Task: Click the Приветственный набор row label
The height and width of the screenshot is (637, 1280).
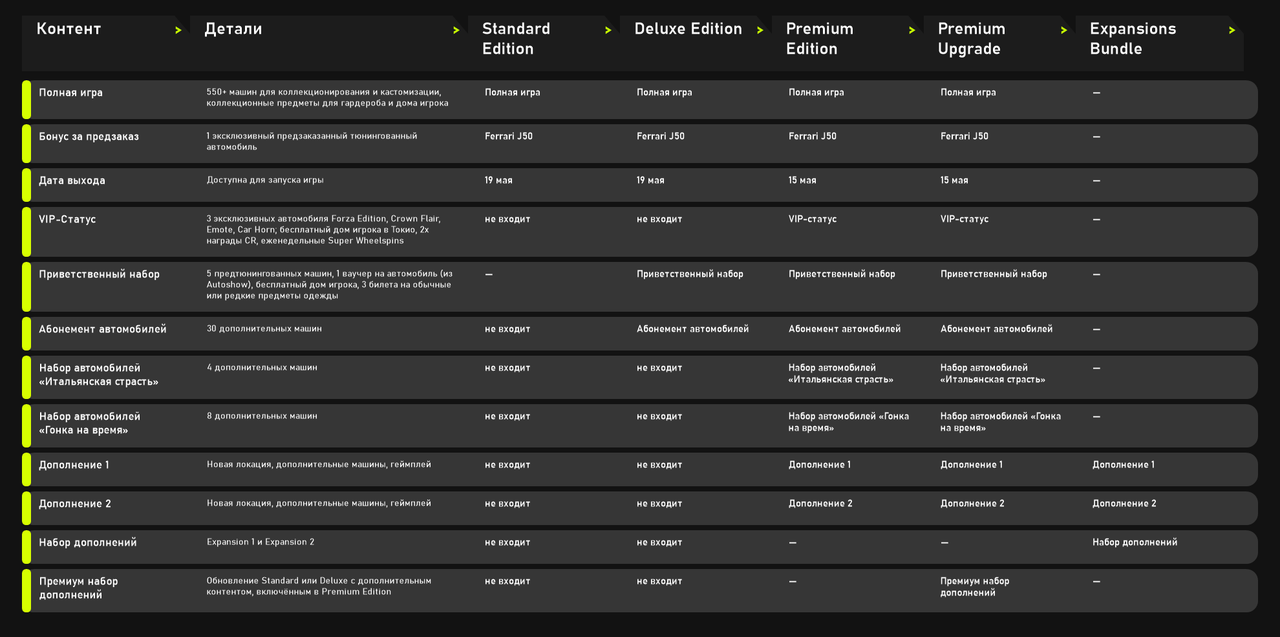Action: tap(99, 275)
